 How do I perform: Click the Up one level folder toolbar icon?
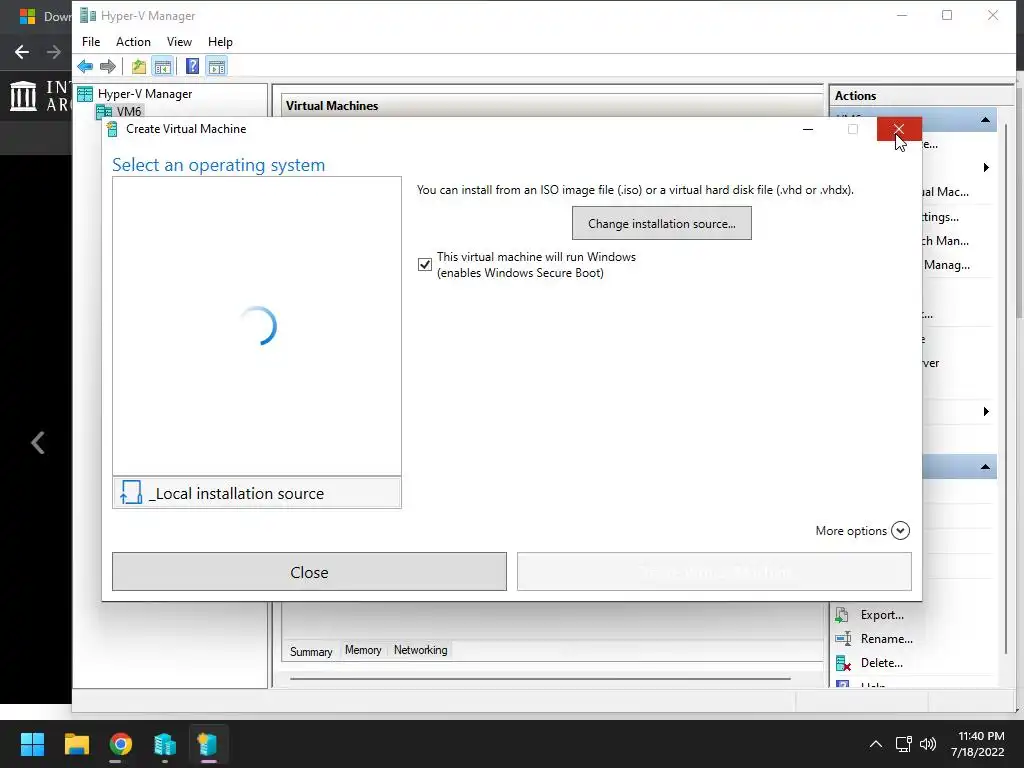point(138,66)
